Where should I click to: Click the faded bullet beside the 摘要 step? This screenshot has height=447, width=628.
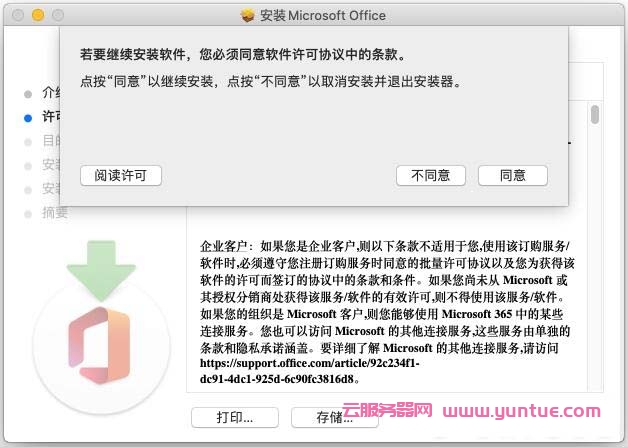coord(28,214)
